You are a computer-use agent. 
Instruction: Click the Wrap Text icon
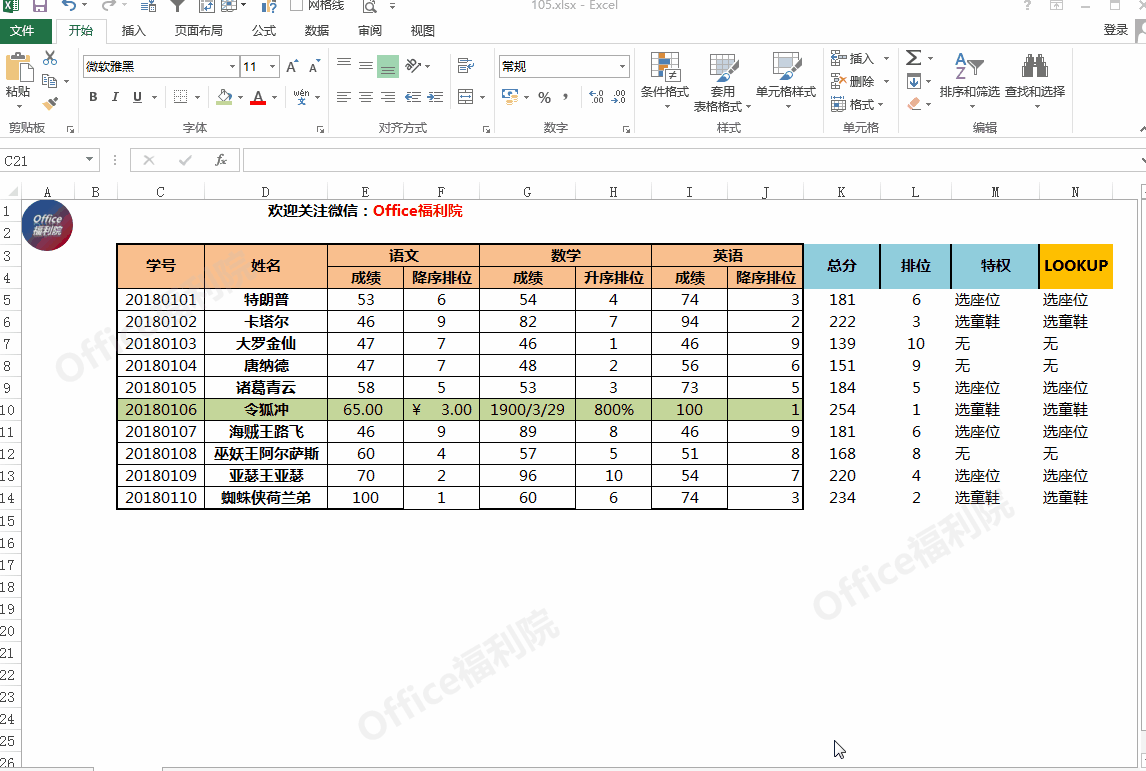pos(466,66)
